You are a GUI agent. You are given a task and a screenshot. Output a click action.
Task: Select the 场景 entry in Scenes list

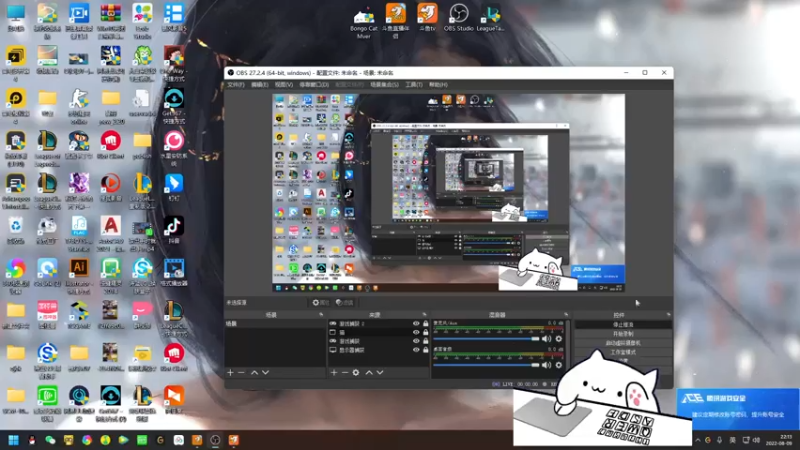coord(274,323)
